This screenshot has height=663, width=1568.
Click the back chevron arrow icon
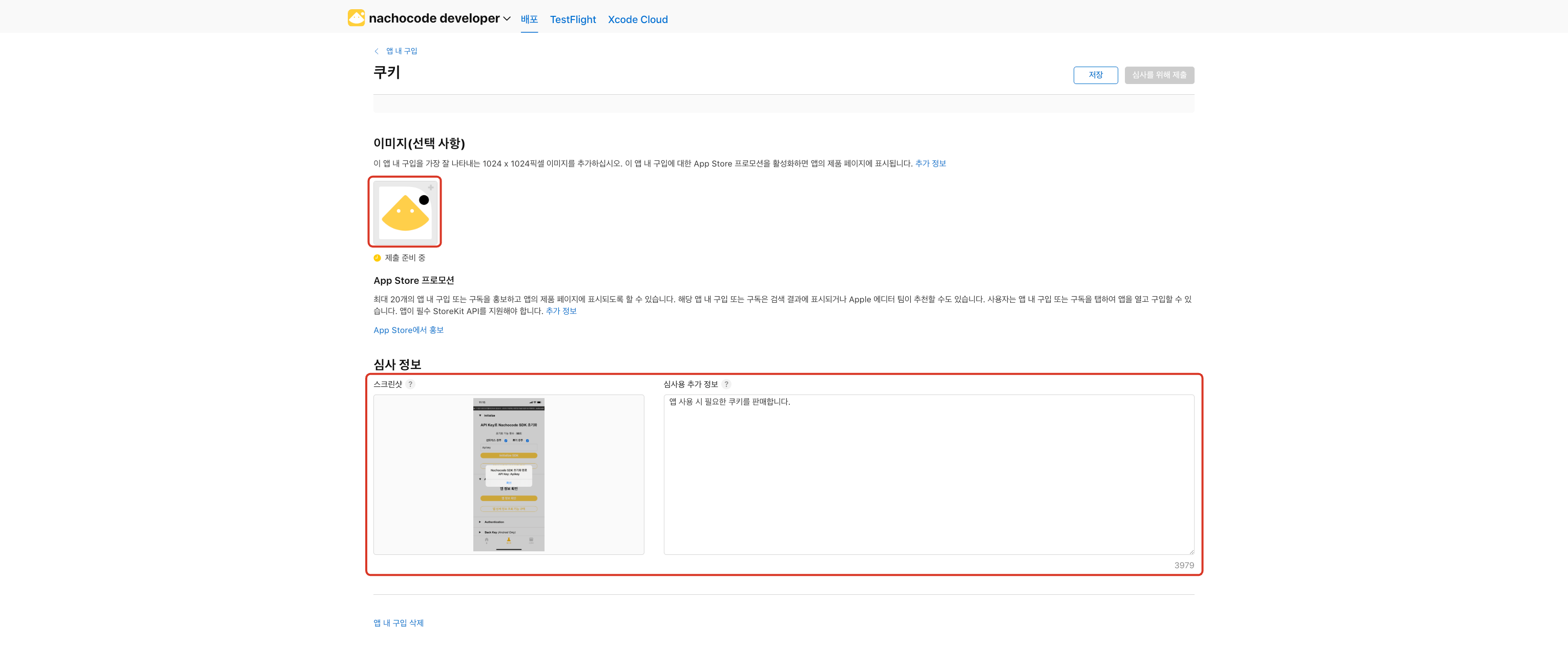[376, 51]
